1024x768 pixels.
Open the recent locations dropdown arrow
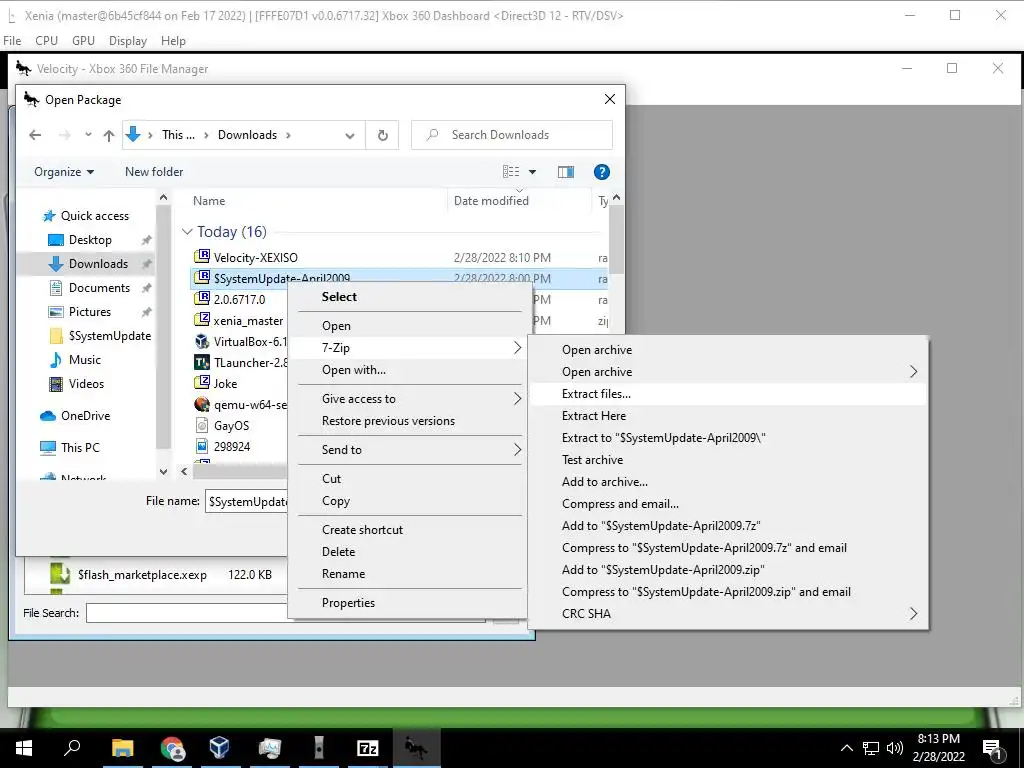click(x=88, y=135)
